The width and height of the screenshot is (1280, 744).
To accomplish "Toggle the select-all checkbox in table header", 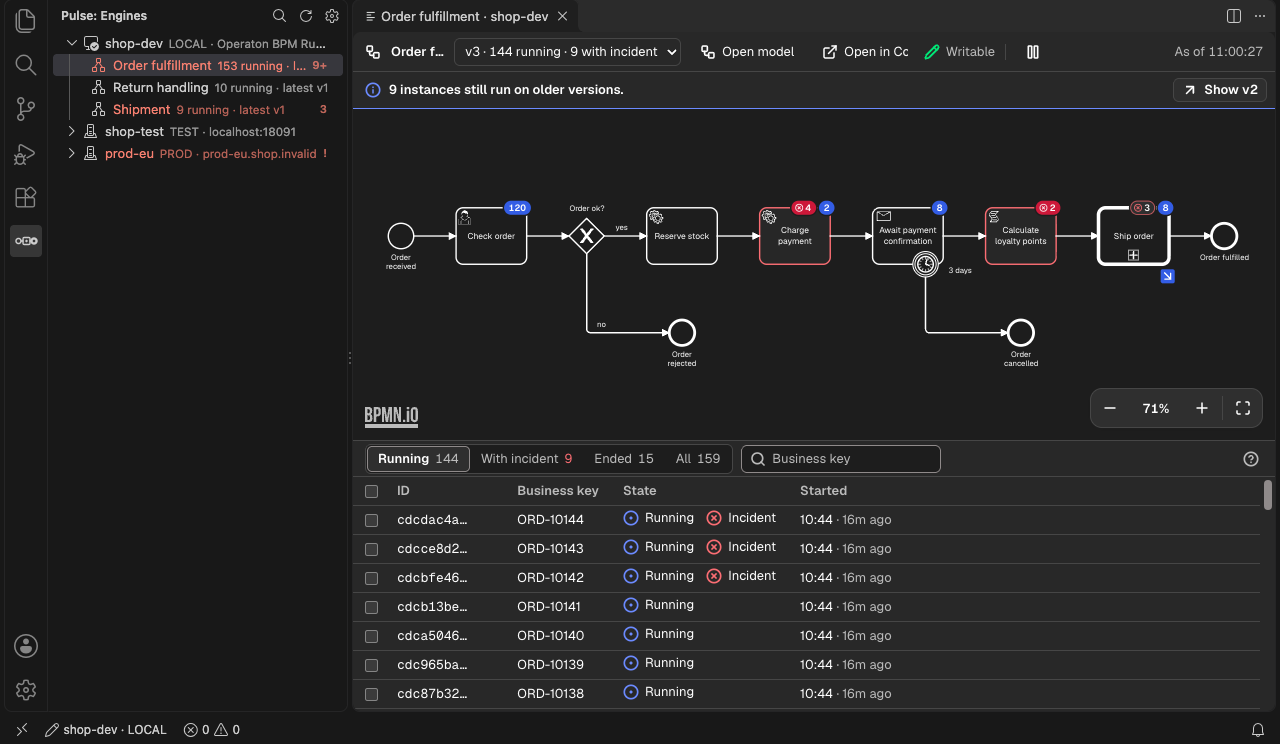I will coord(372,491).
